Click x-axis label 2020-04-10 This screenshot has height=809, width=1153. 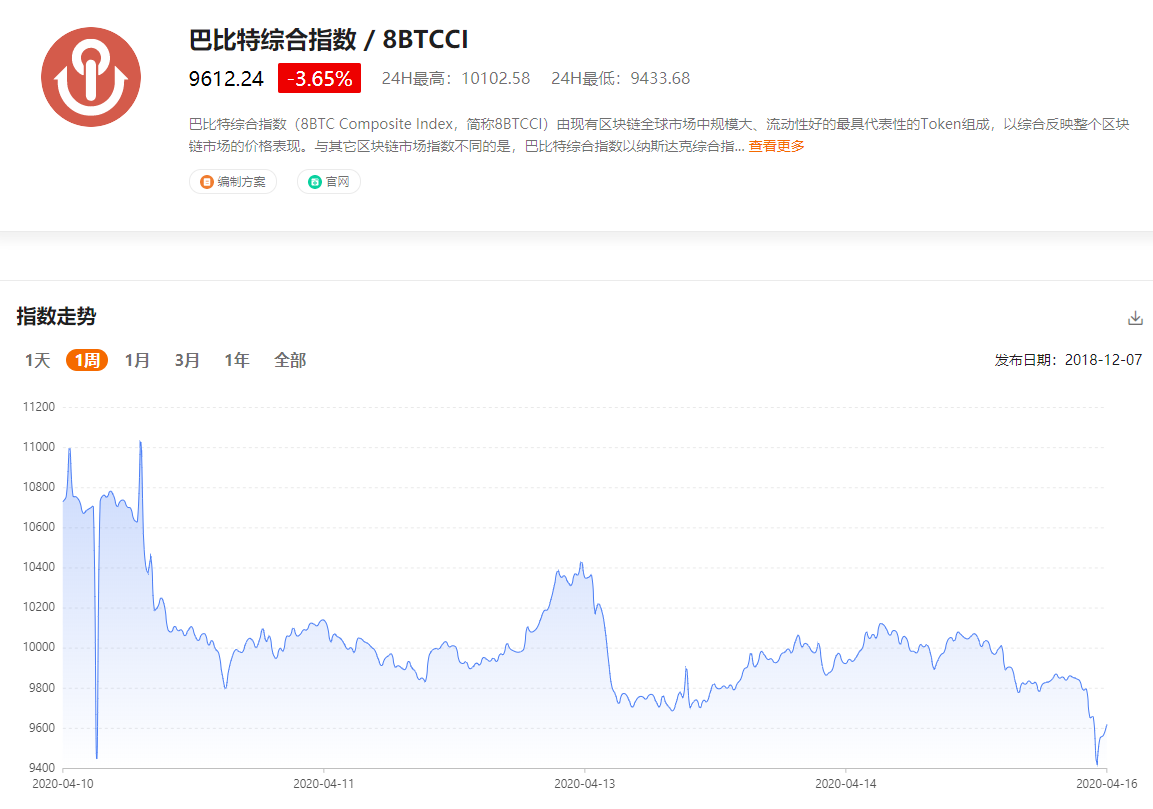(63, 784)
